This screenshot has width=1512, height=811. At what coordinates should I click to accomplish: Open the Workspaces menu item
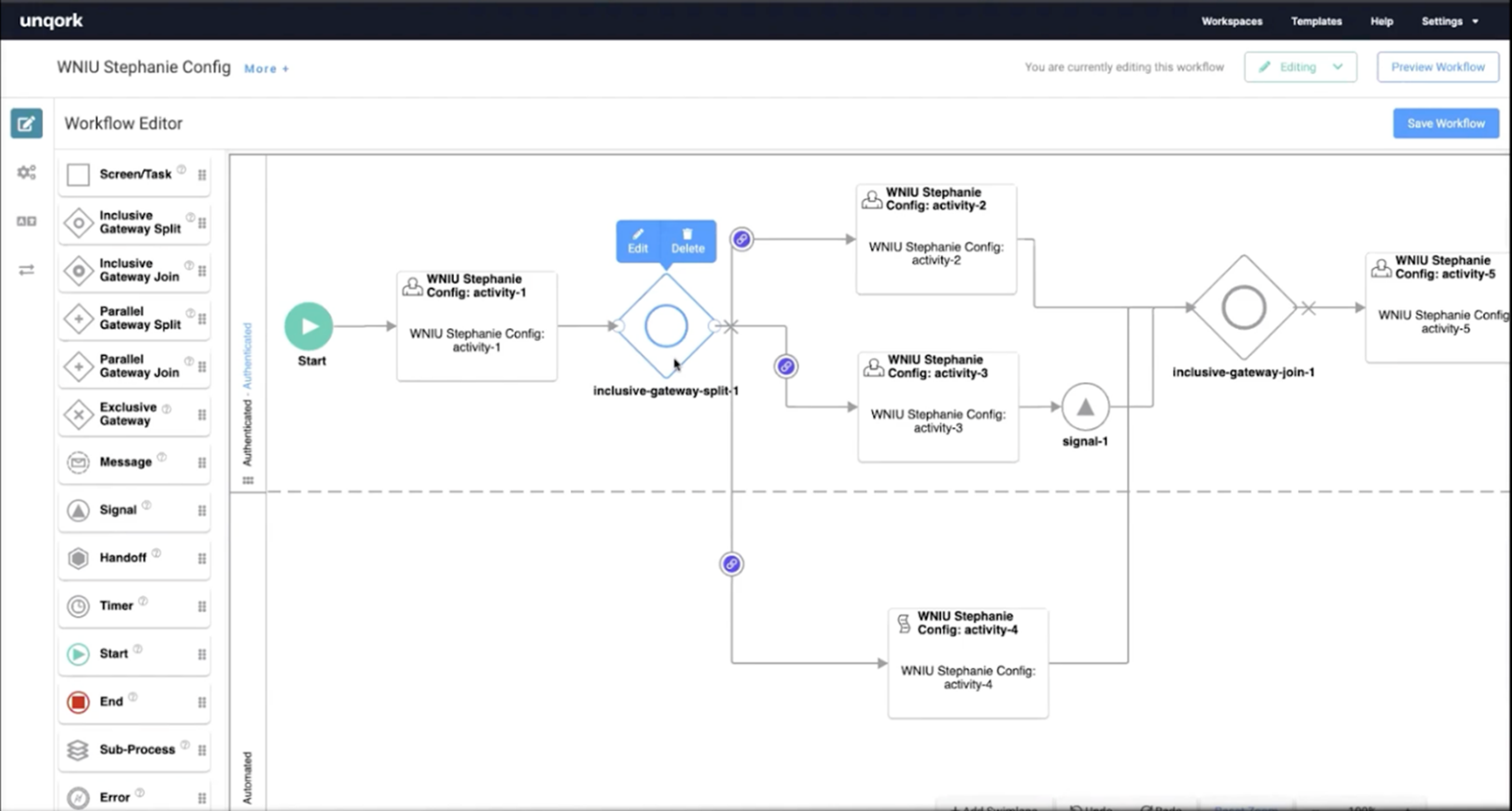tap(1232, 21)
